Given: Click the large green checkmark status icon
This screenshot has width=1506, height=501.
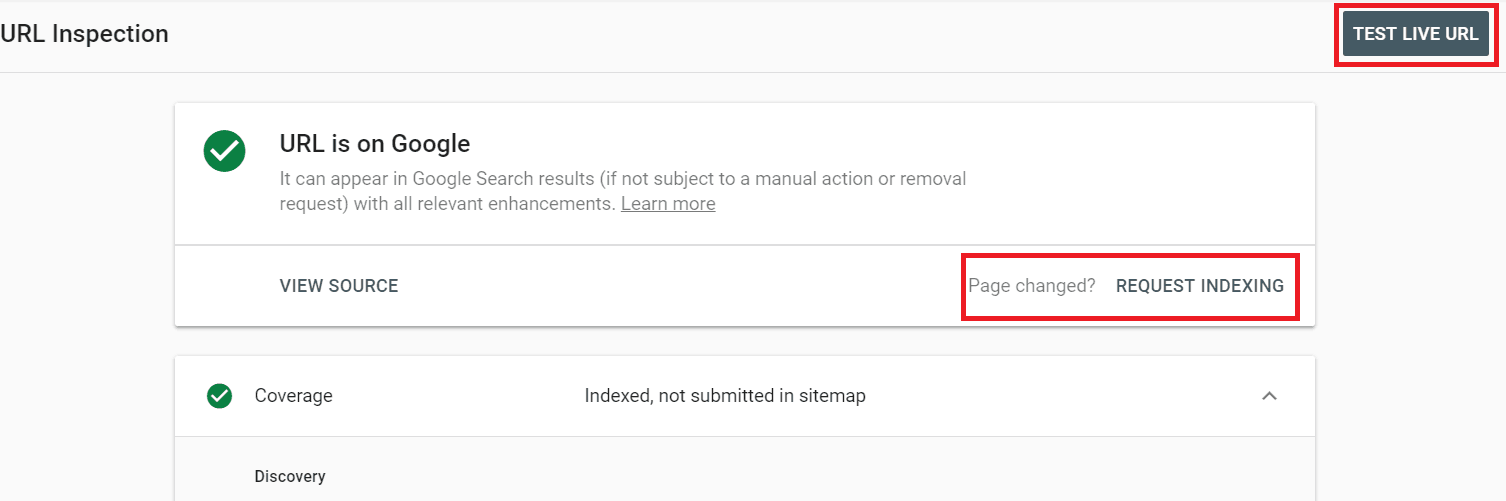Looking at the screenshot, I should coord(225,152).
